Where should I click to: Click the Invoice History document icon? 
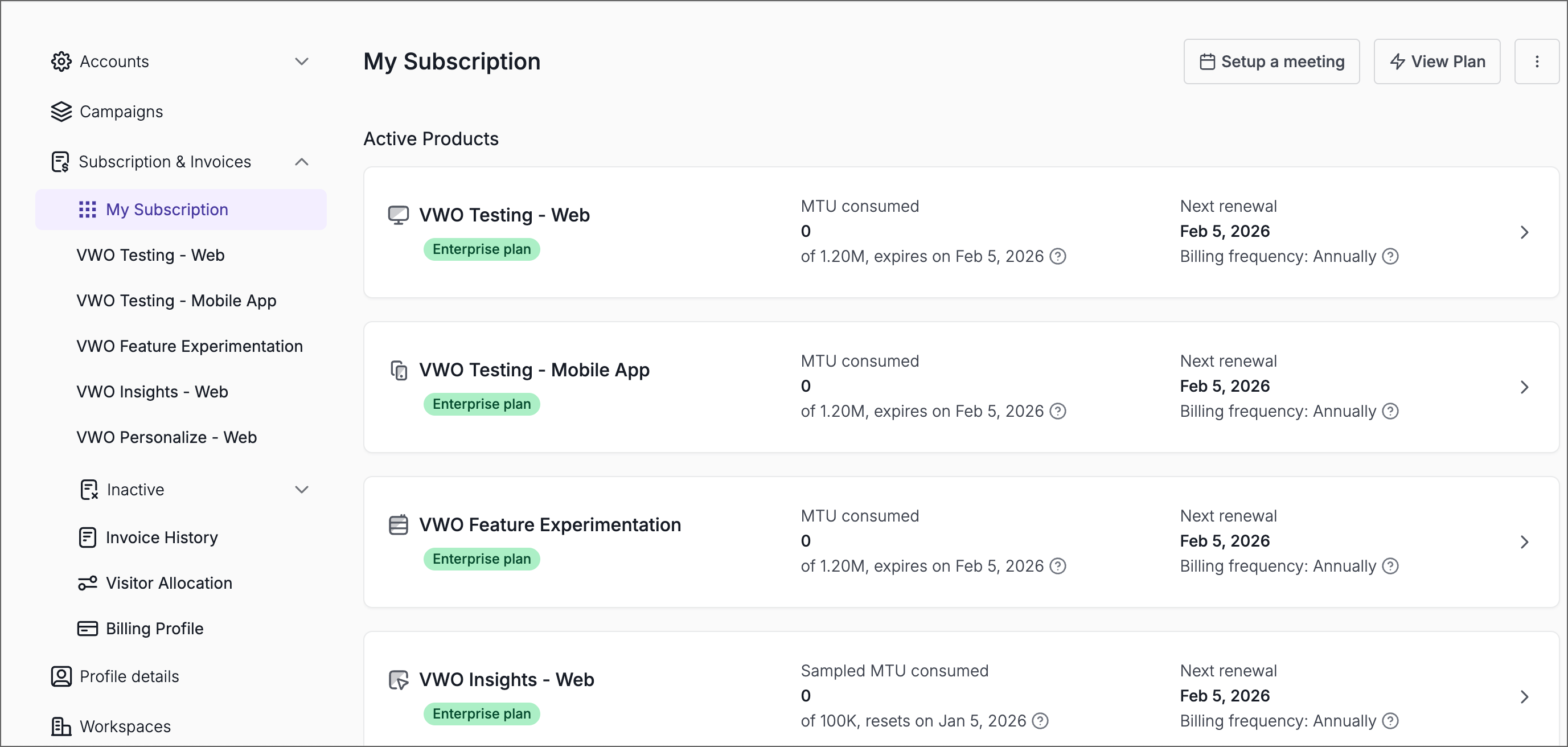87,537
